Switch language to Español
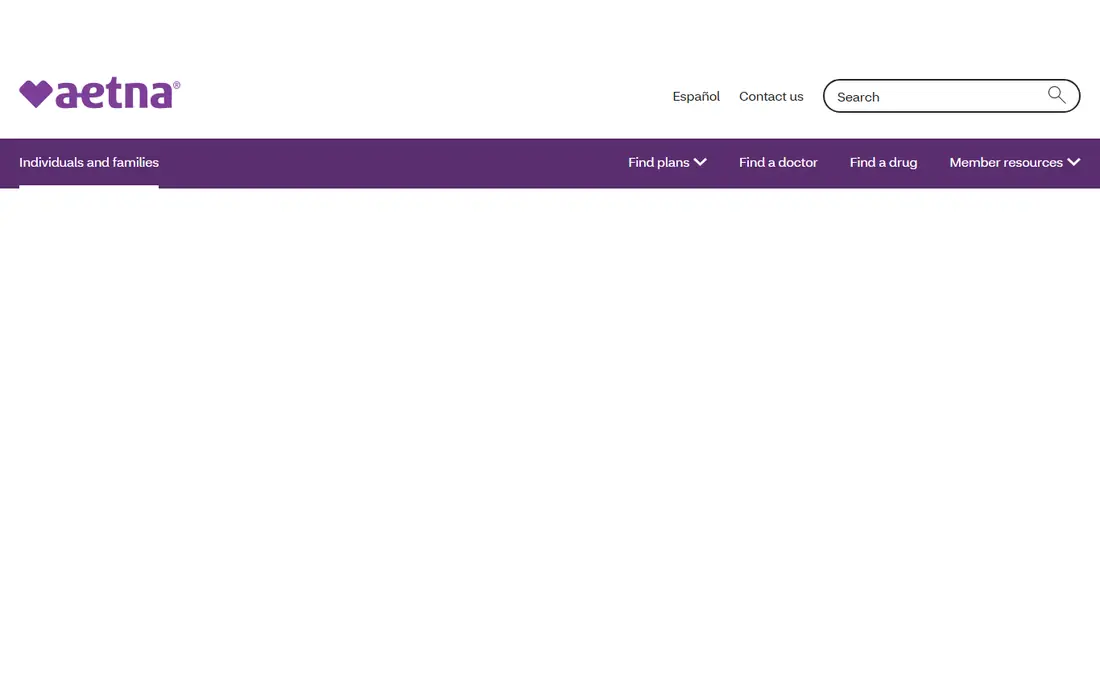 pyautogui.click(x=696, y=96)
